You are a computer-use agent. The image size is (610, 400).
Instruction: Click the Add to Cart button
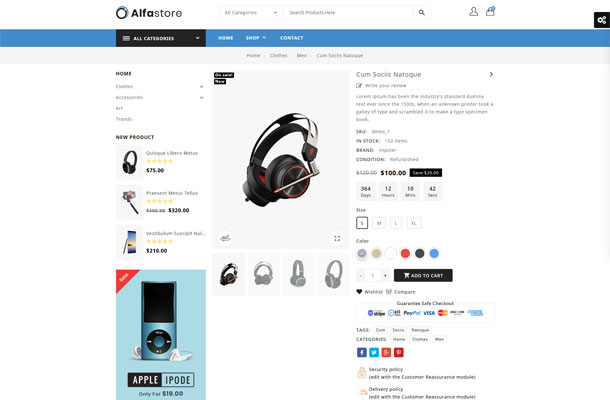(x=423, y=275)
